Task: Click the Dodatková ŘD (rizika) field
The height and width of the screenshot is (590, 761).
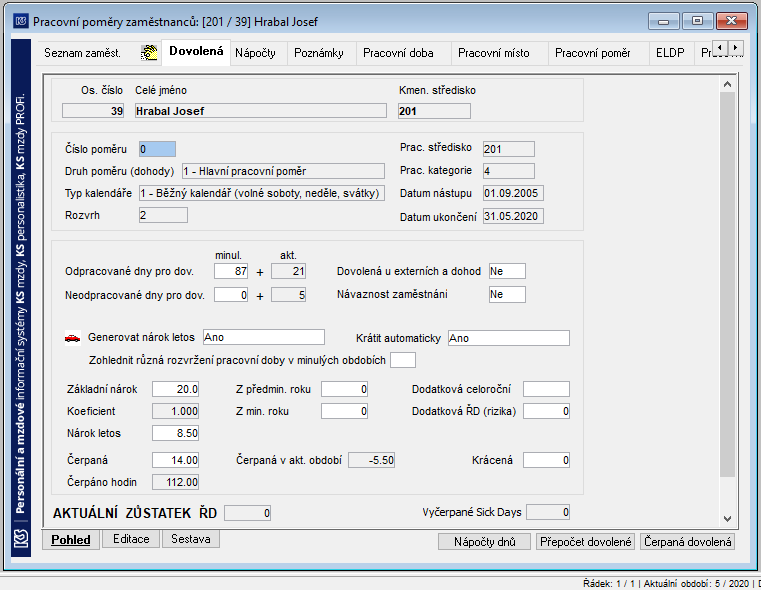Action: tap(546, 411)
